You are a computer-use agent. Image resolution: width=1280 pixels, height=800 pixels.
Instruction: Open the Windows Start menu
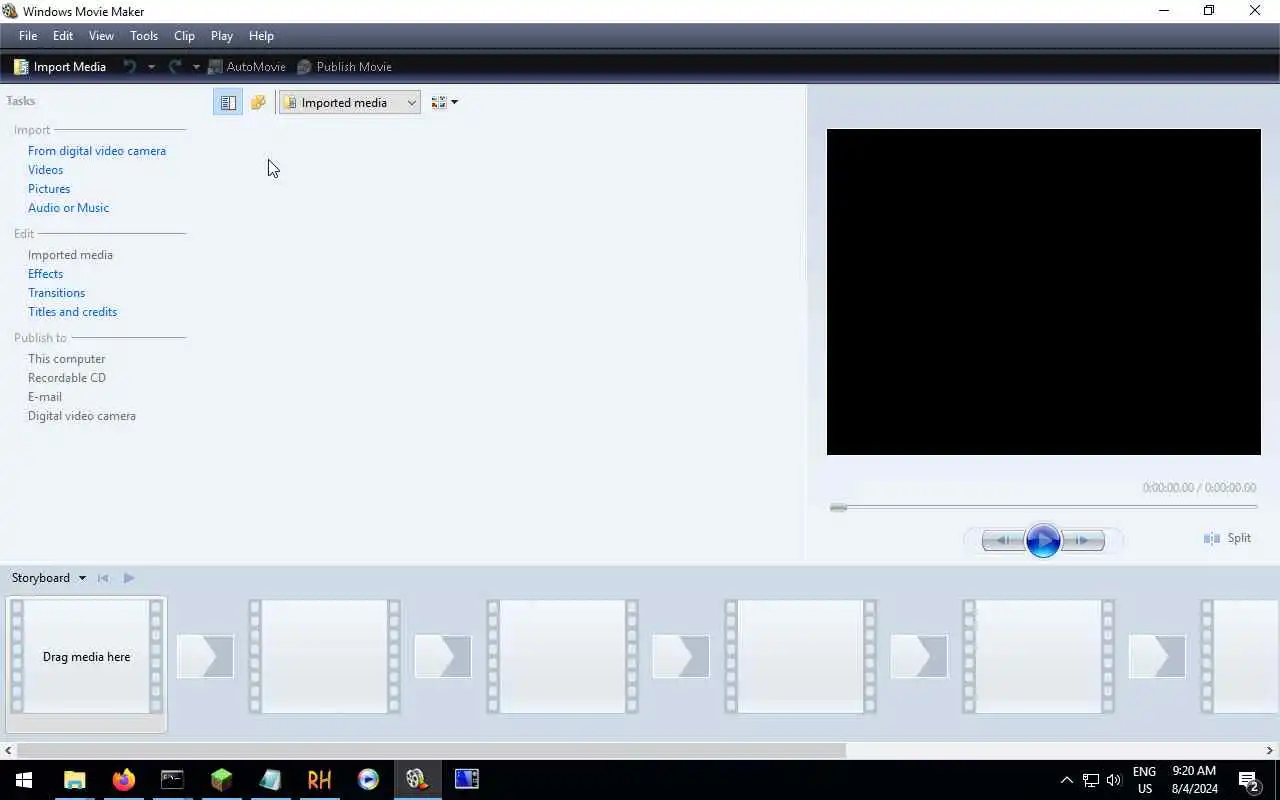24,780
